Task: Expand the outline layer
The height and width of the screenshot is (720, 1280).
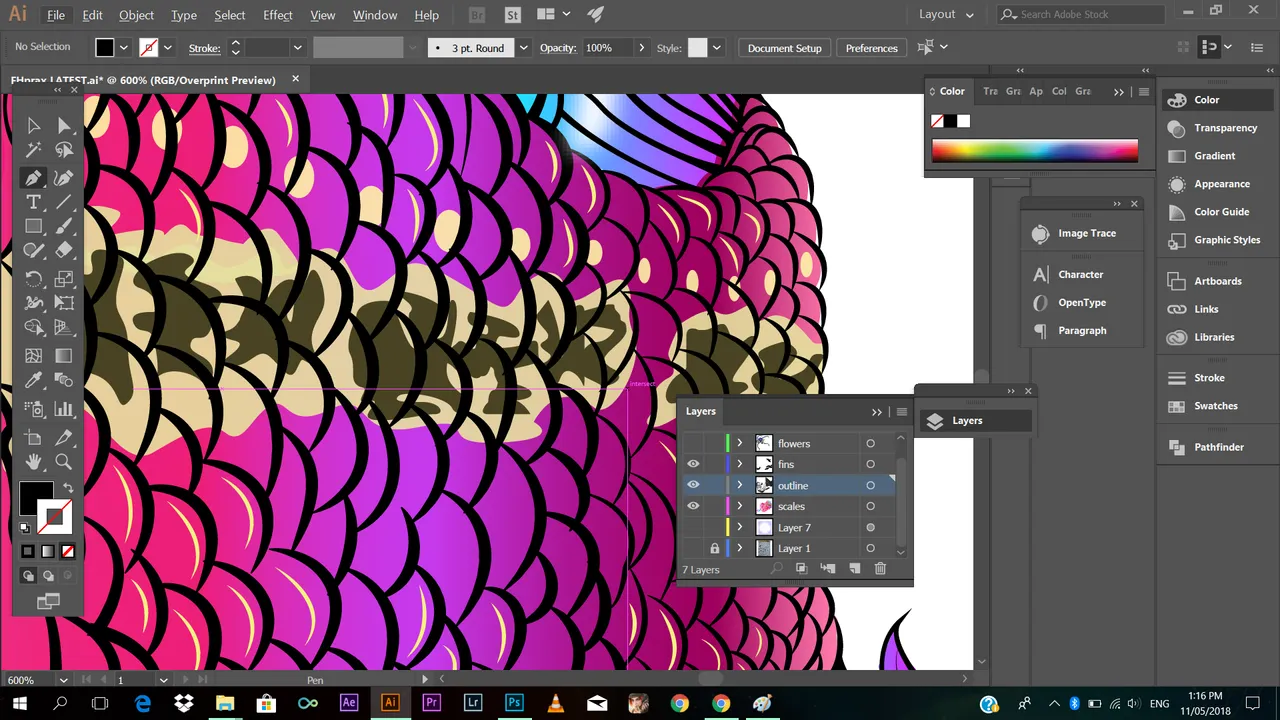Action: click(x=740, y=485)
